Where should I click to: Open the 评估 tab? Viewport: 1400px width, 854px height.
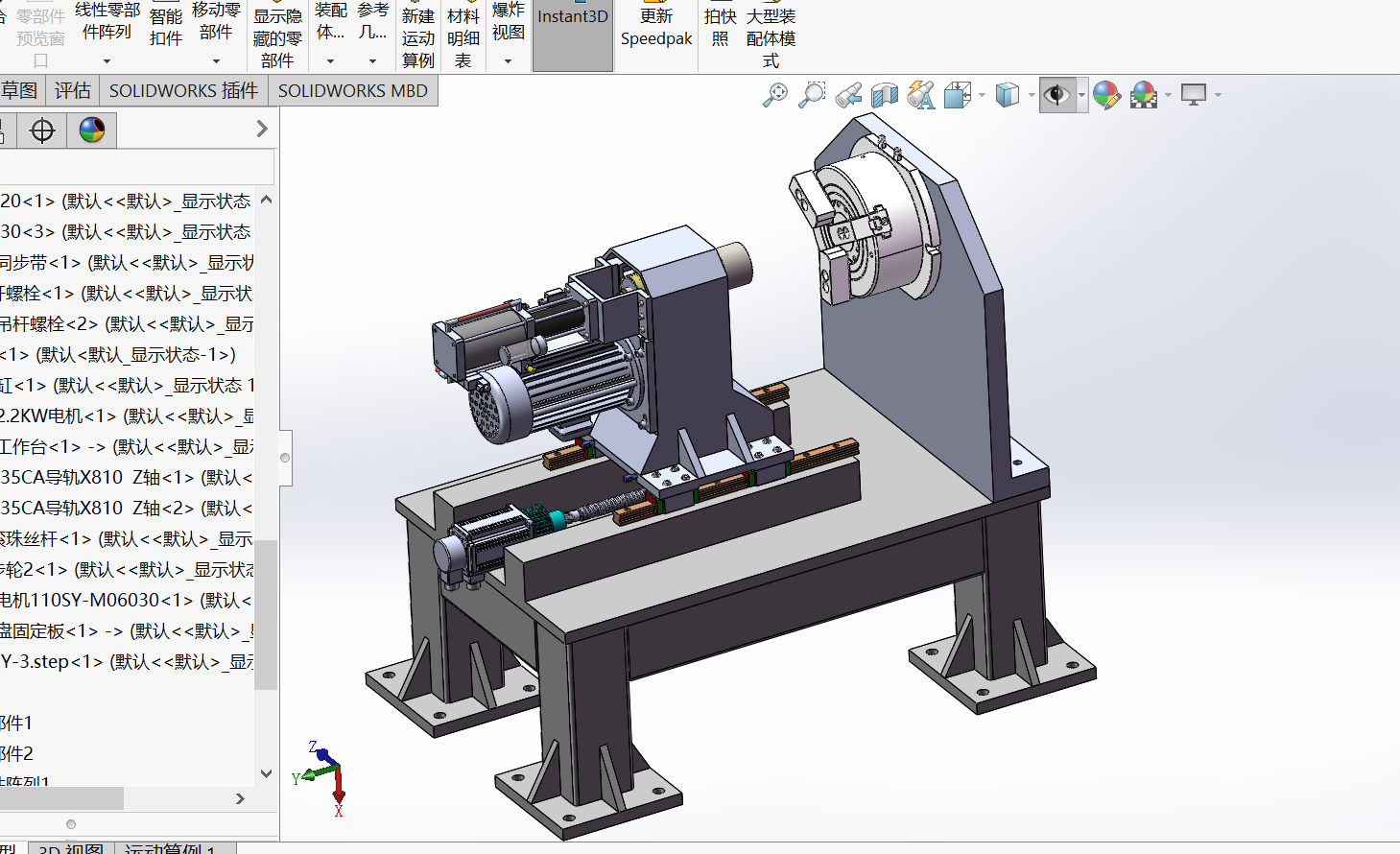73,91
